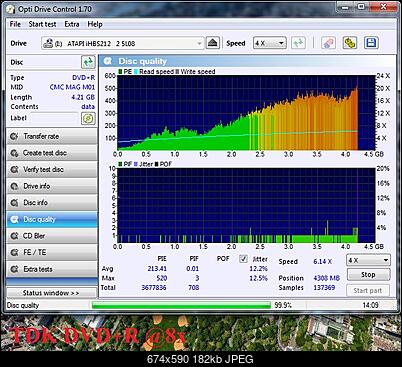Select the Drive info tab
Image resolution: width=402 pixels, height=367 pixels.
click(x=52, y=186)
